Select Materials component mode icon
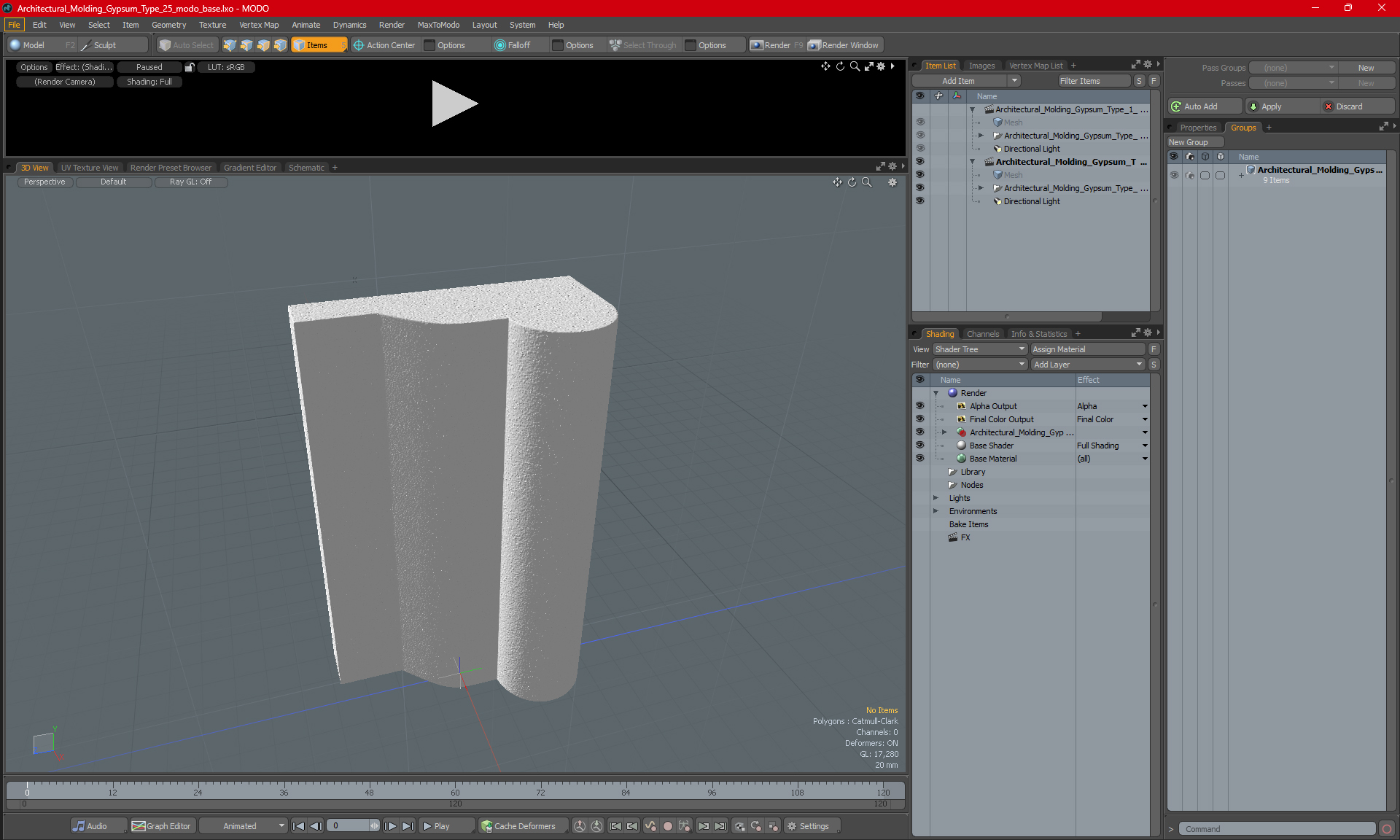Screen dimensions: 1400x840 pyautogui.click(x=280, y=45)
